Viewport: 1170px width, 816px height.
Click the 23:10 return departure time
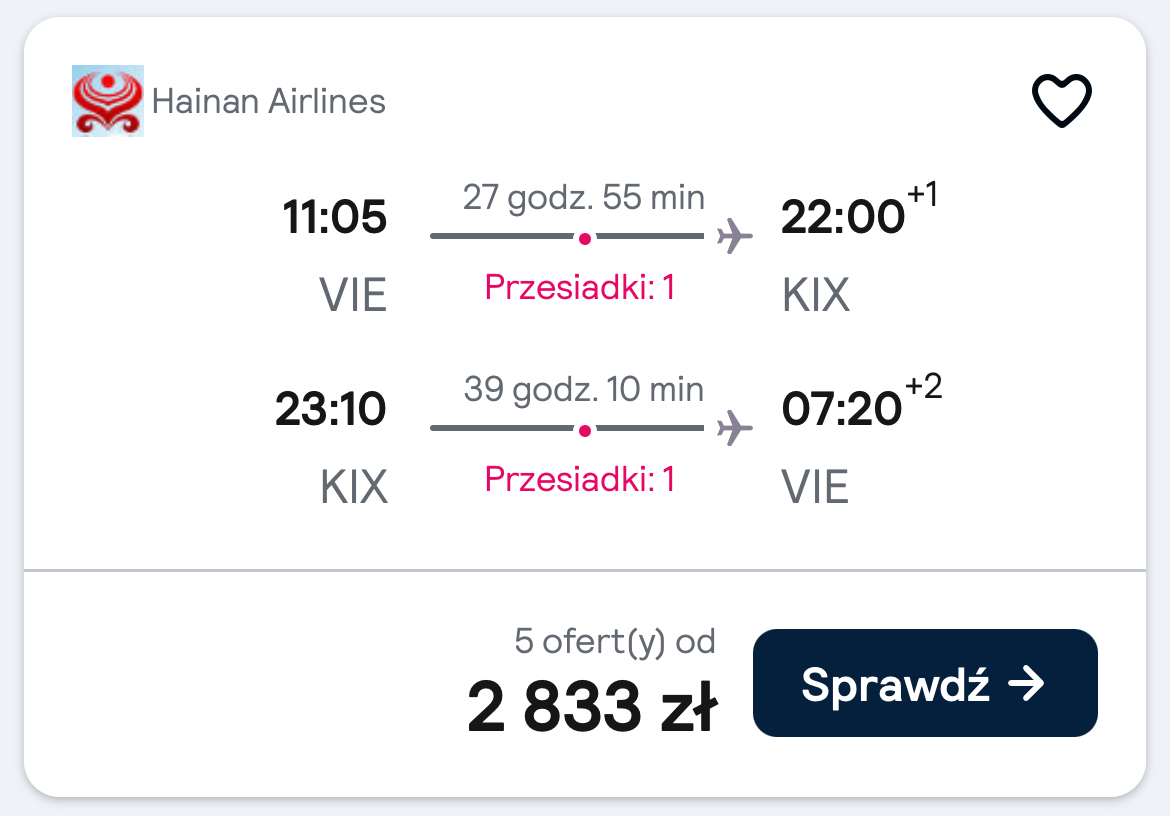[x=331, y=409]
